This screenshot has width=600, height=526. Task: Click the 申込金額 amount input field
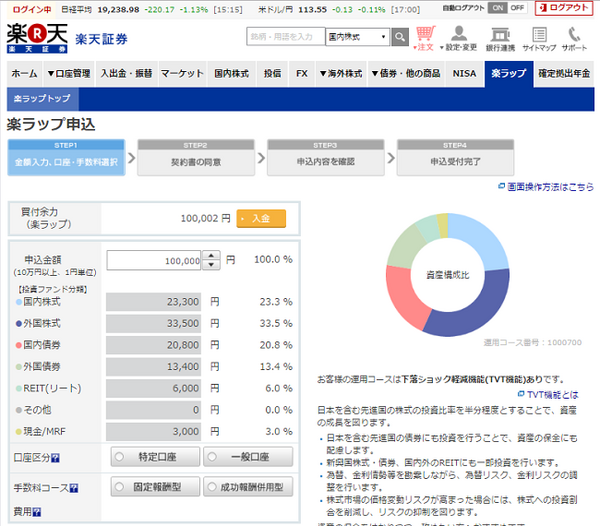[x=154, y=261]
